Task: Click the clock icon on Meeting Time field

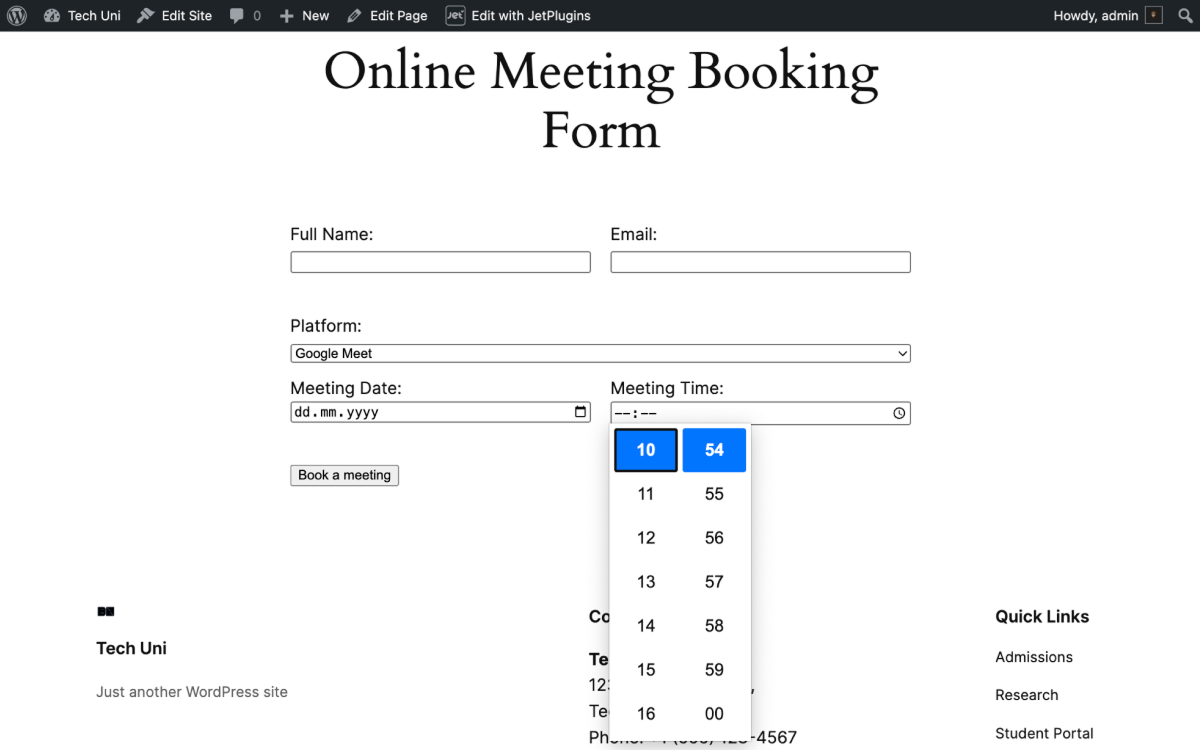Action: coord(898,412)
